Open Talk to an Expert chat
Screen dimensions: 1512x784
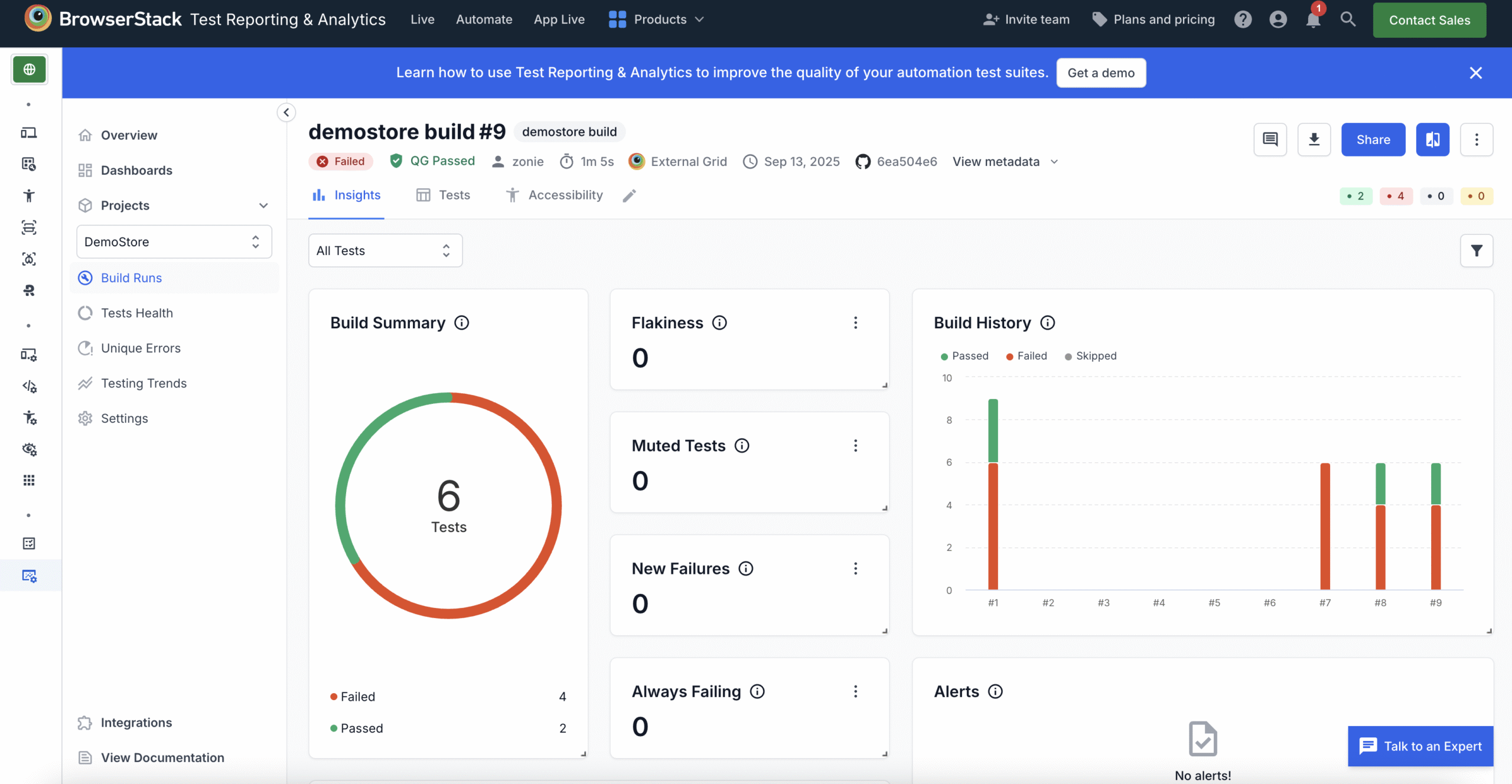pos(1420,746)
